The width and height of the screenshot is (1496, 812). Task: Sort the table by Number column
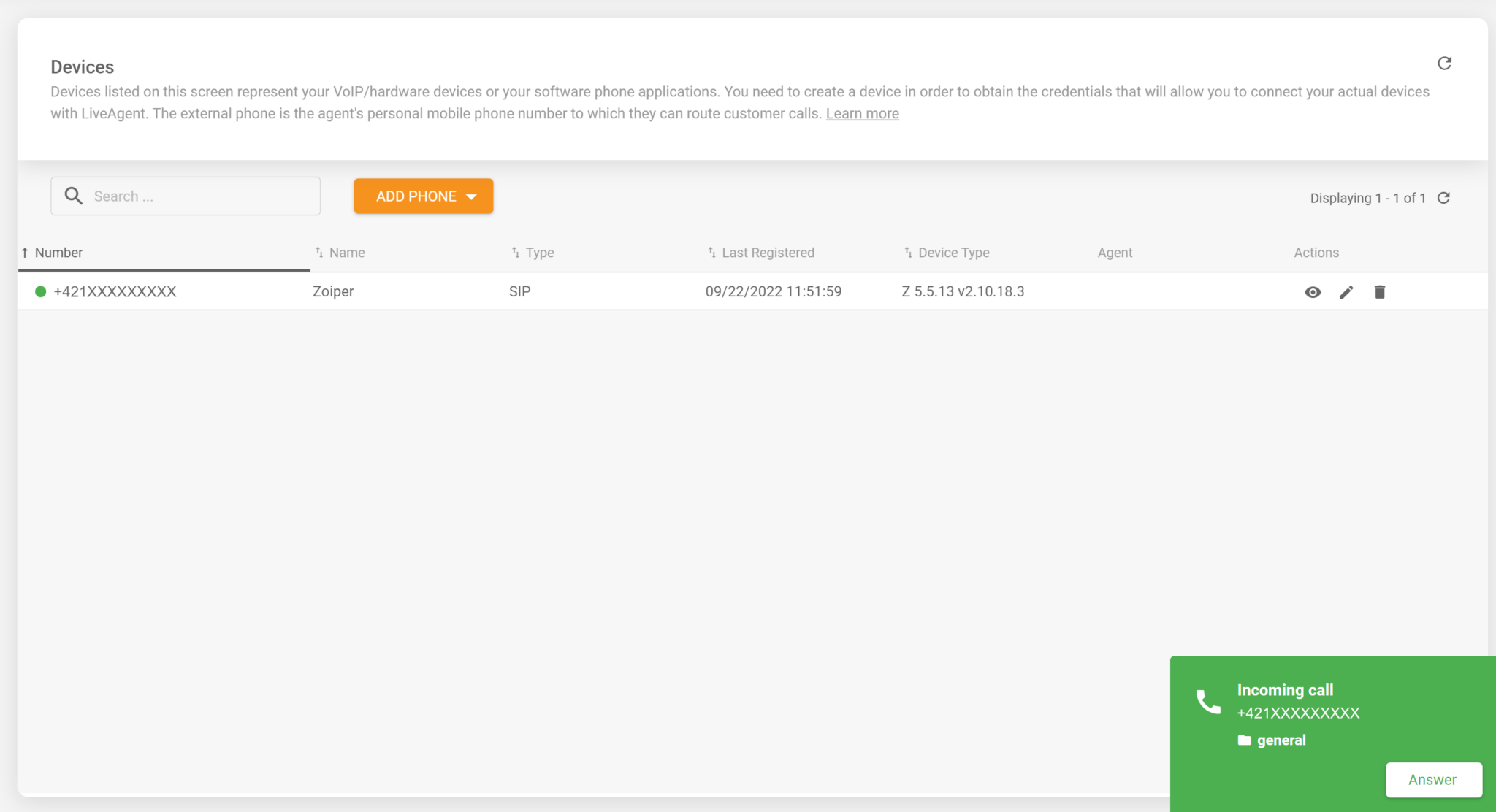pos(58,253)
